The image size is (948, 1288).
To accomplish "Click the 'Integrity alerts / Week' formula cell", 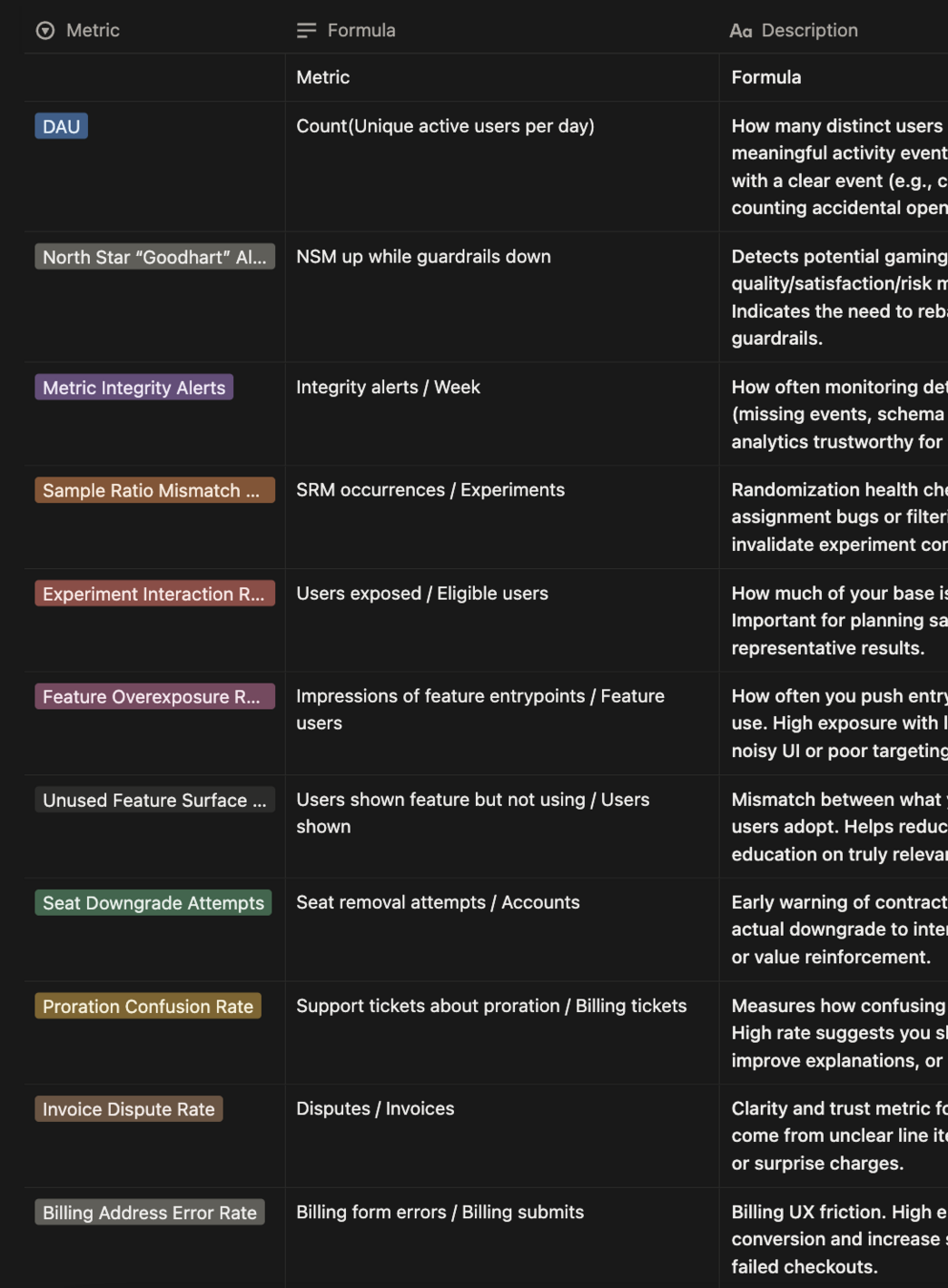I will (388, 388).
